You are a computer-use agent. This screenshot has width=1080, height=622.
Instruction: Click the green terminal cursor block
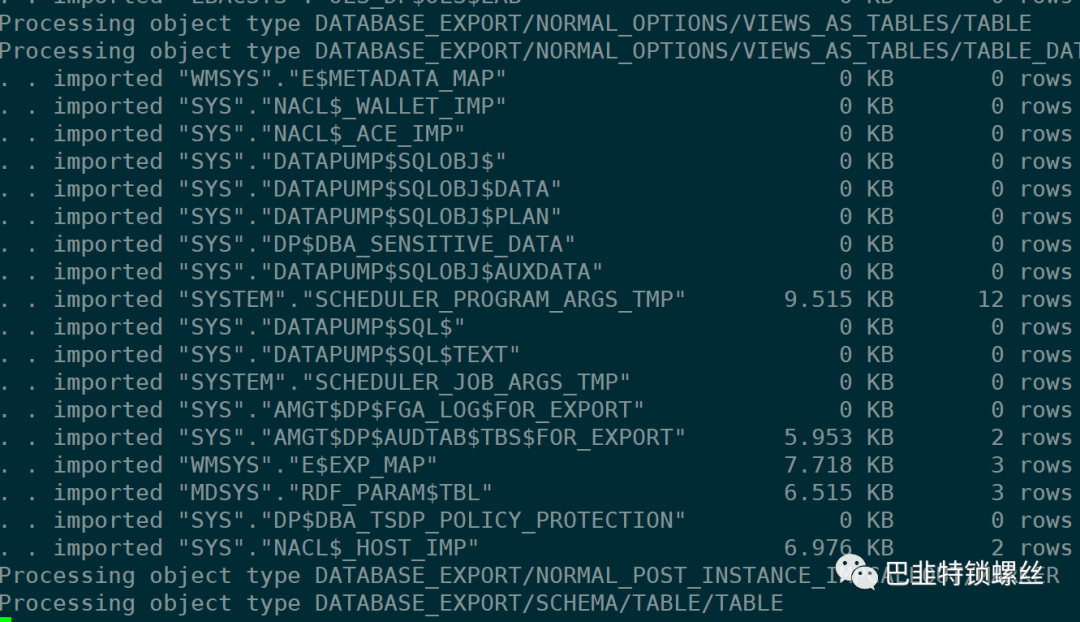(x=5, y=619)
